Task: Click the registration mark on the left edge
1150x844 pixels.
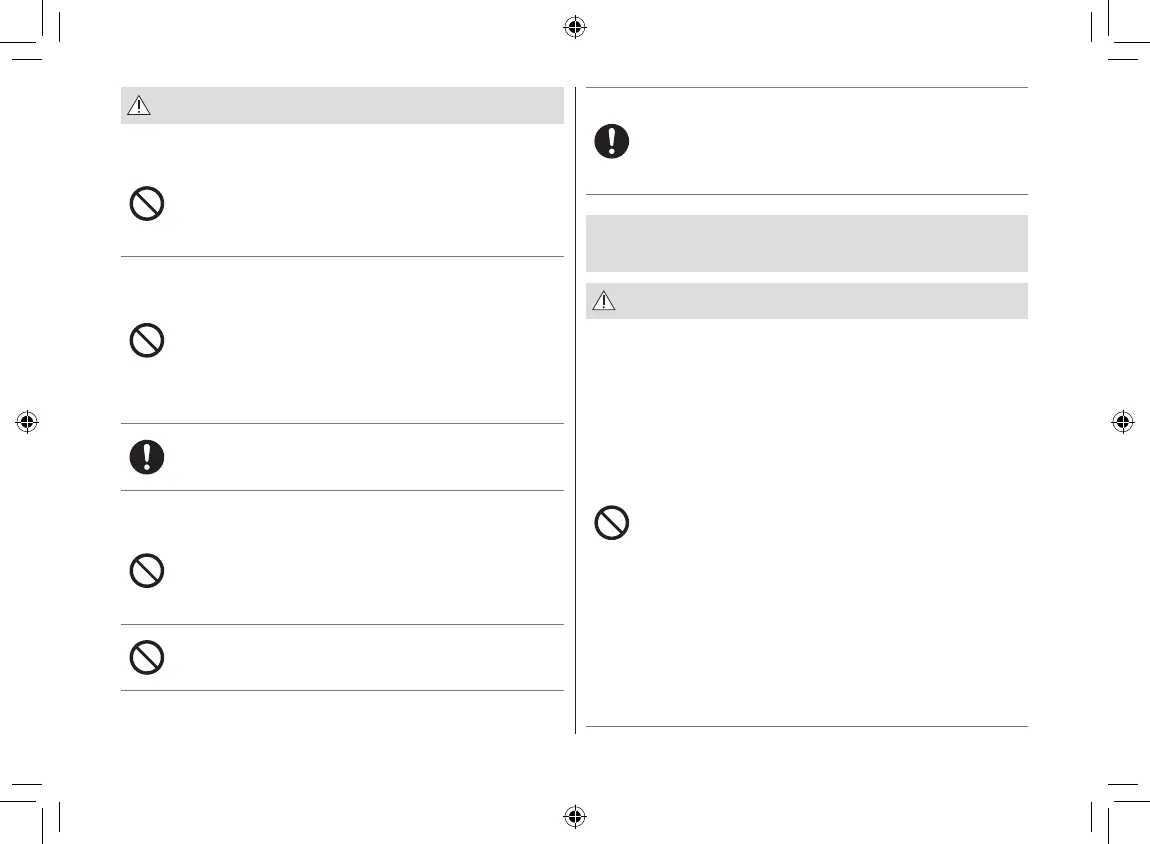Action: pyautogui.click(x=27, y=422)
